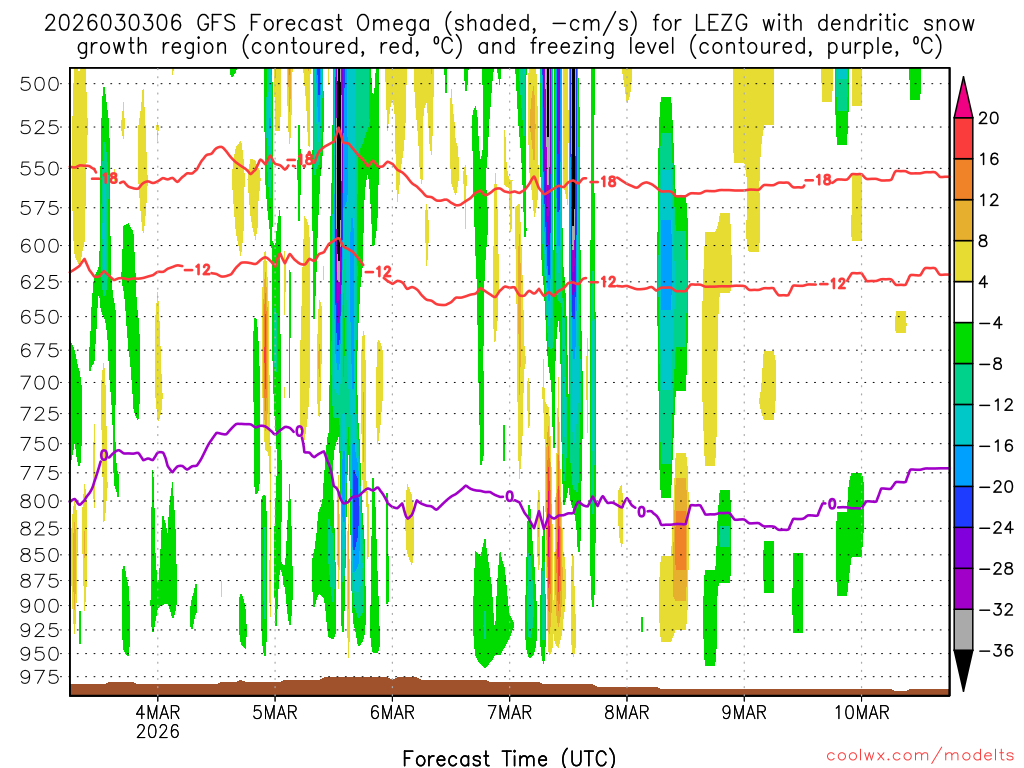Click the 725 pressure level label
Viewport: 1024px width, 768px height.
pyautogui.click(x=39, y=414)
